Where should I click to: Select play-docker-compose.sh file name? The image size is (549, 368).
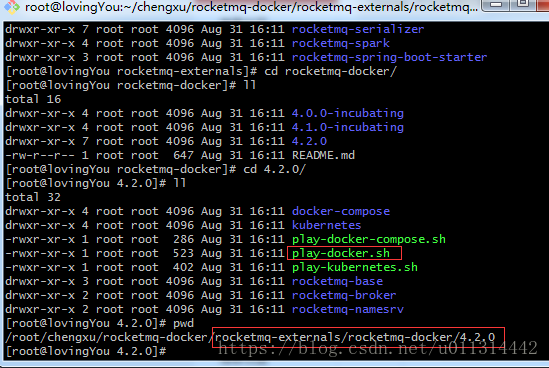pyautogui.click(x=369, y=239)
